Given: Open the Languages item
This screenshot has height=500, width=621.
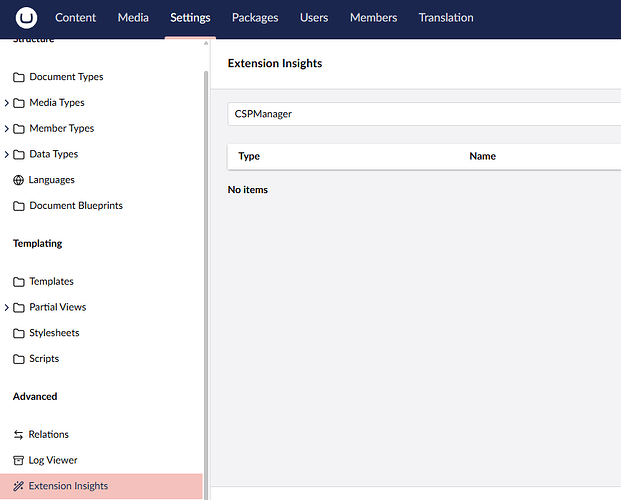Looking at the screenshot, I should (51, 180).
